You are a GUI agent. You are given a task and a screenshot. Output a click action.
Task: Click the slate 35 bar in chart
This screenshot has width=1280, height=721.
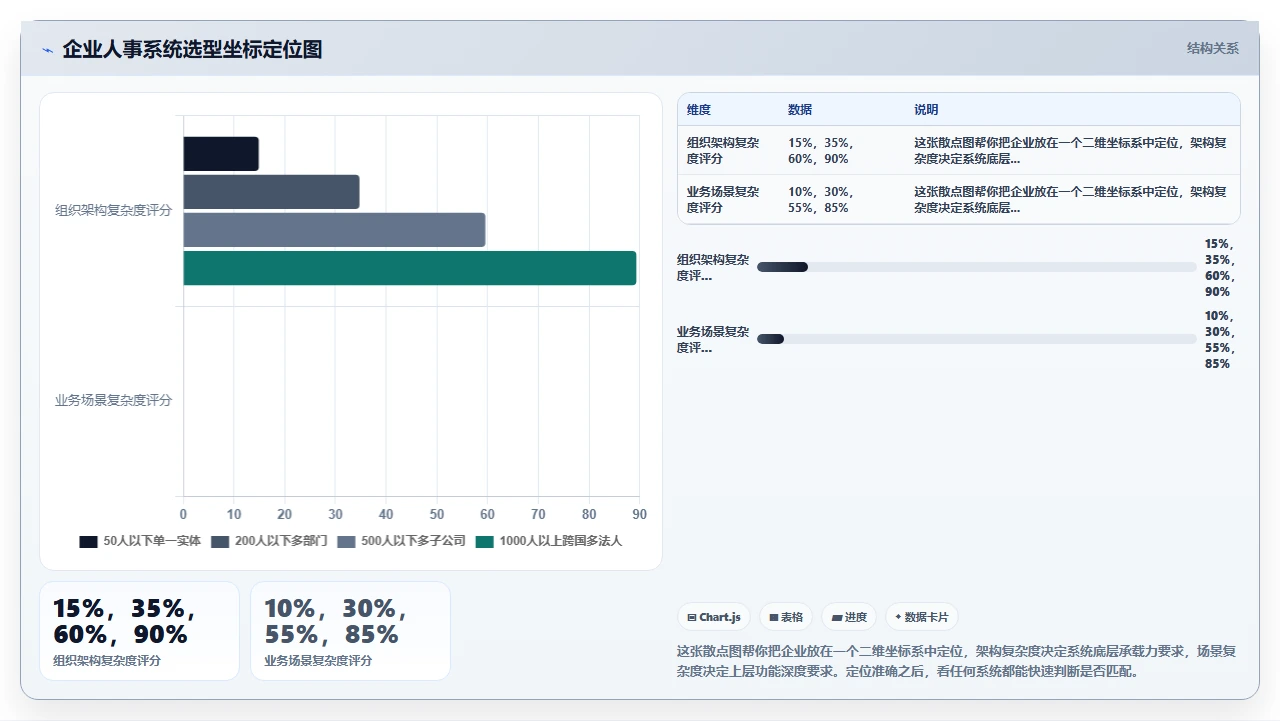point(271,192)
